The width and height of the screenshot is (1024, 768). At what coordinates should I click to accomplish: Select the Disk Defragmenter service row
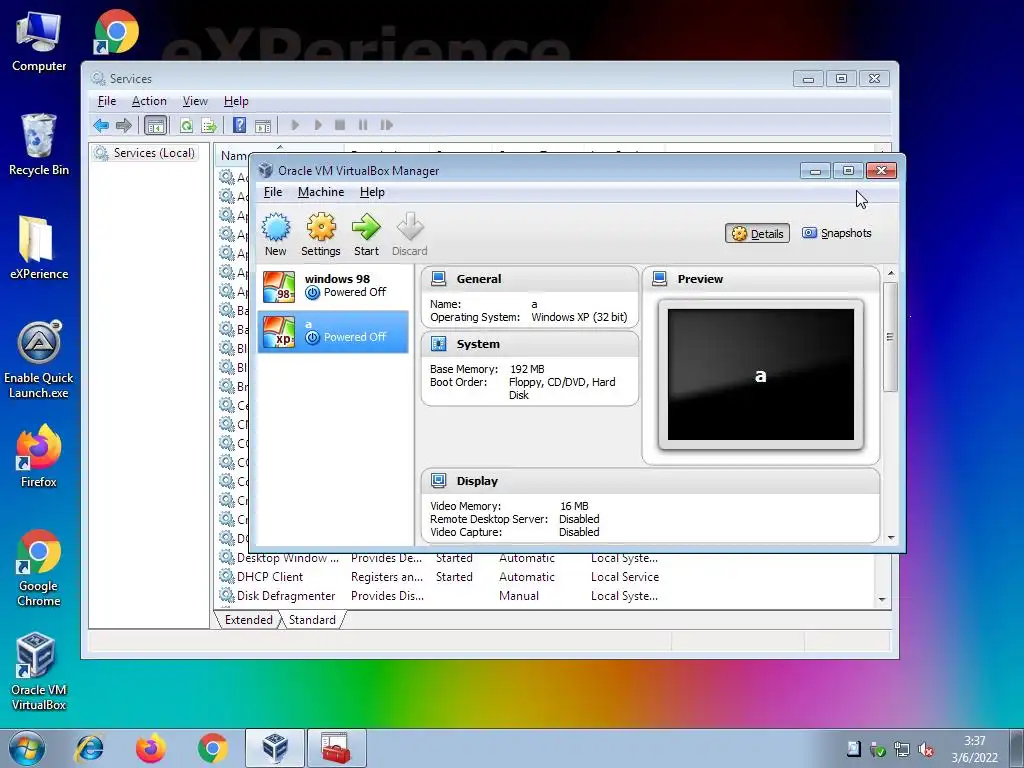pos(439,596)
